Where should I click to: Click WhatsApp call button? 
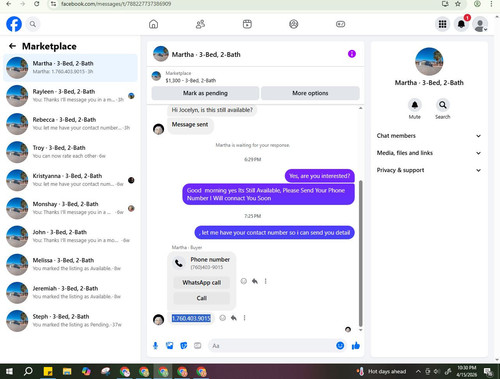coord(202,283)
